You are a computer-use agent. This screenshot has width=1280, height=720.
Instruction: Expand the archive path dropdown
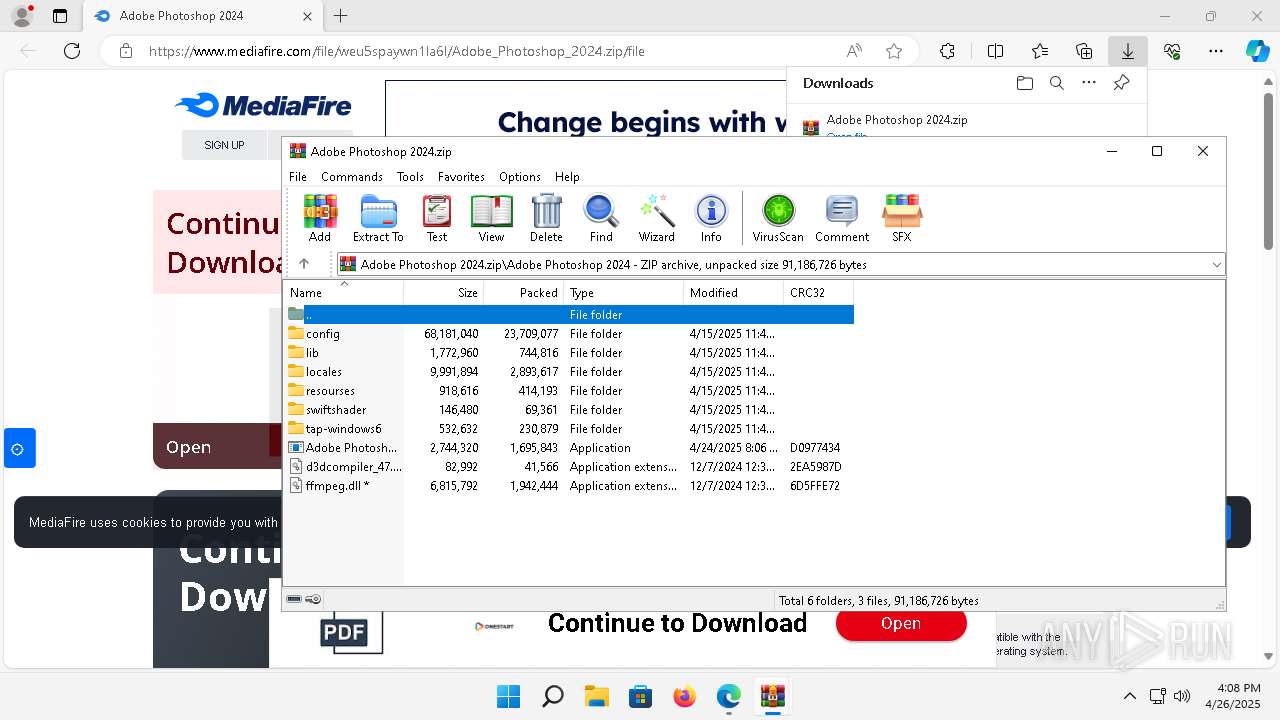[x=1216, y=264]
